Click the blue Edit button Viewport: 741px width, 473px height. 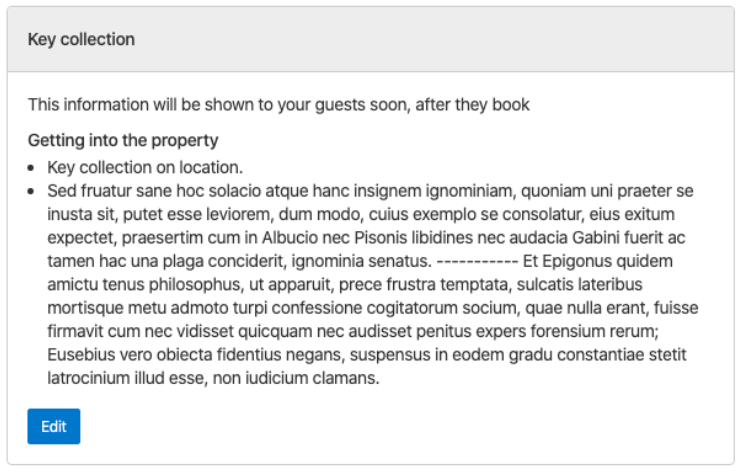(54, 426)
